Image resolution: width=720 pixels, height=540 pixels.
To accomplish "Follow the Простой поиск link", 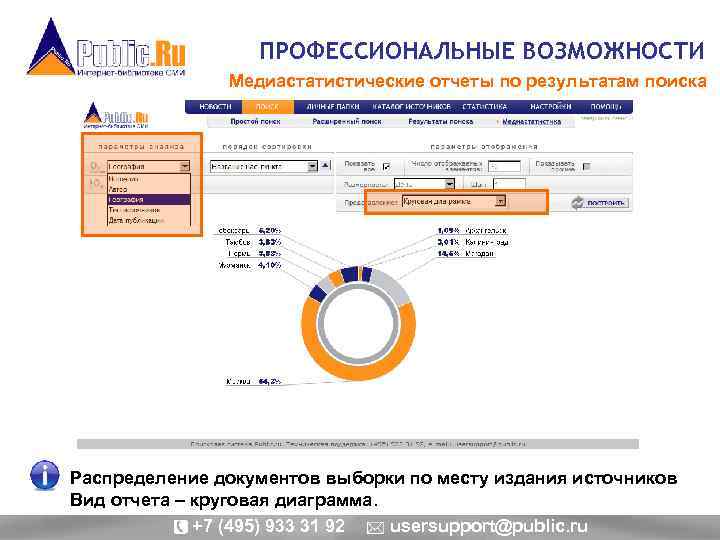I will (255, 122).
